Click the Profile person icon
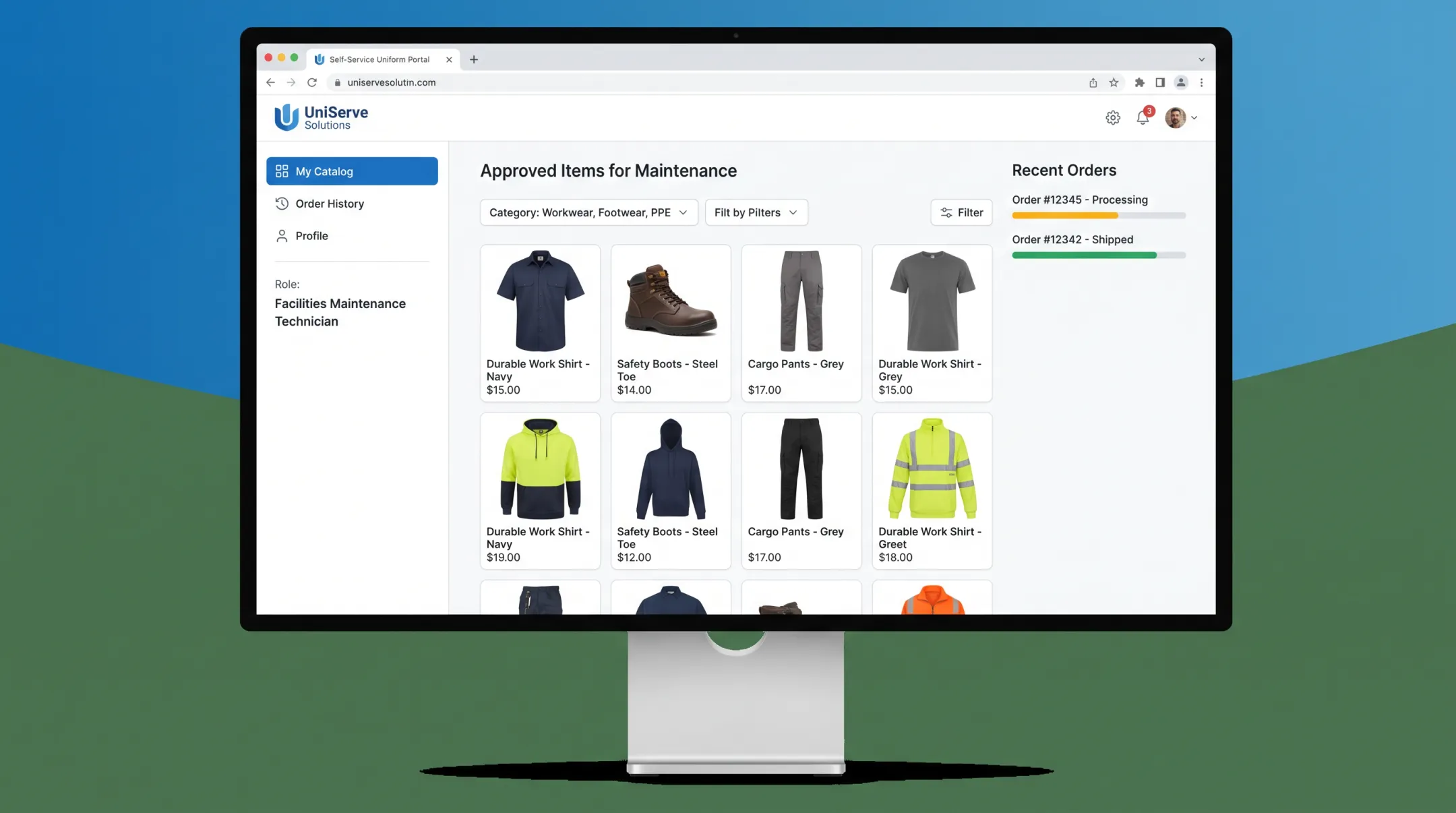This screenshot has width=1456, height=813. tap(282, 236)
